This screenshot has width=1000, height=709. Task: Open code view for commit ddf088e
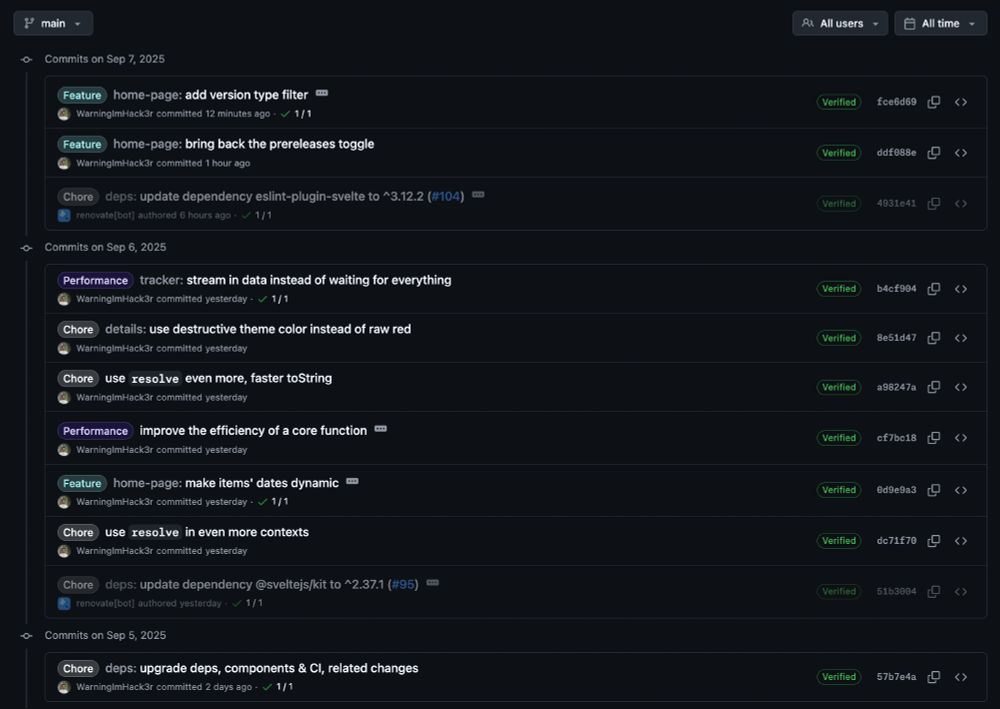click(961, 152)
